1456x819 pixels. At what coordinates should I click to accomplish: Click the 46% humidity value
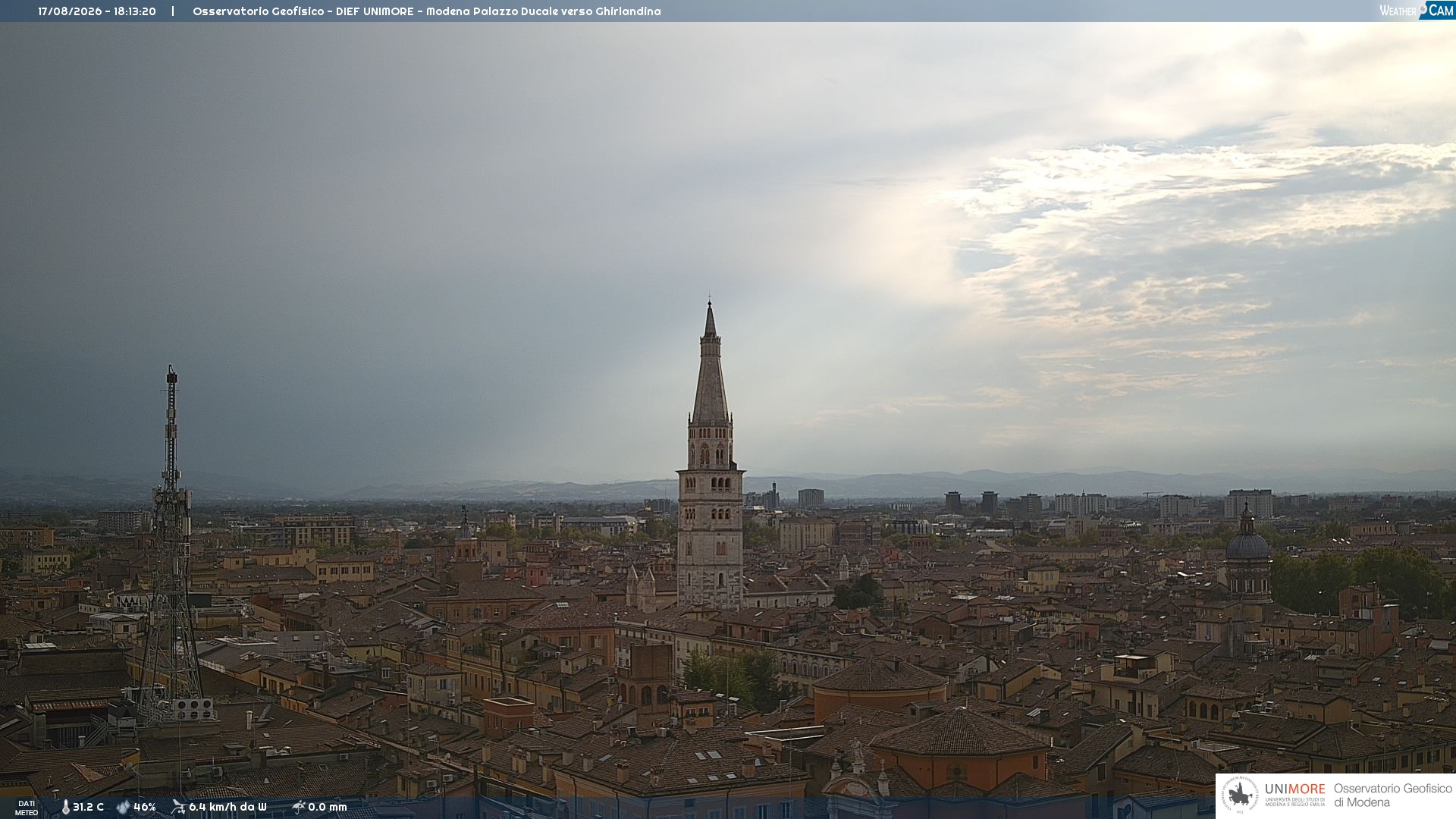point(145,807)
